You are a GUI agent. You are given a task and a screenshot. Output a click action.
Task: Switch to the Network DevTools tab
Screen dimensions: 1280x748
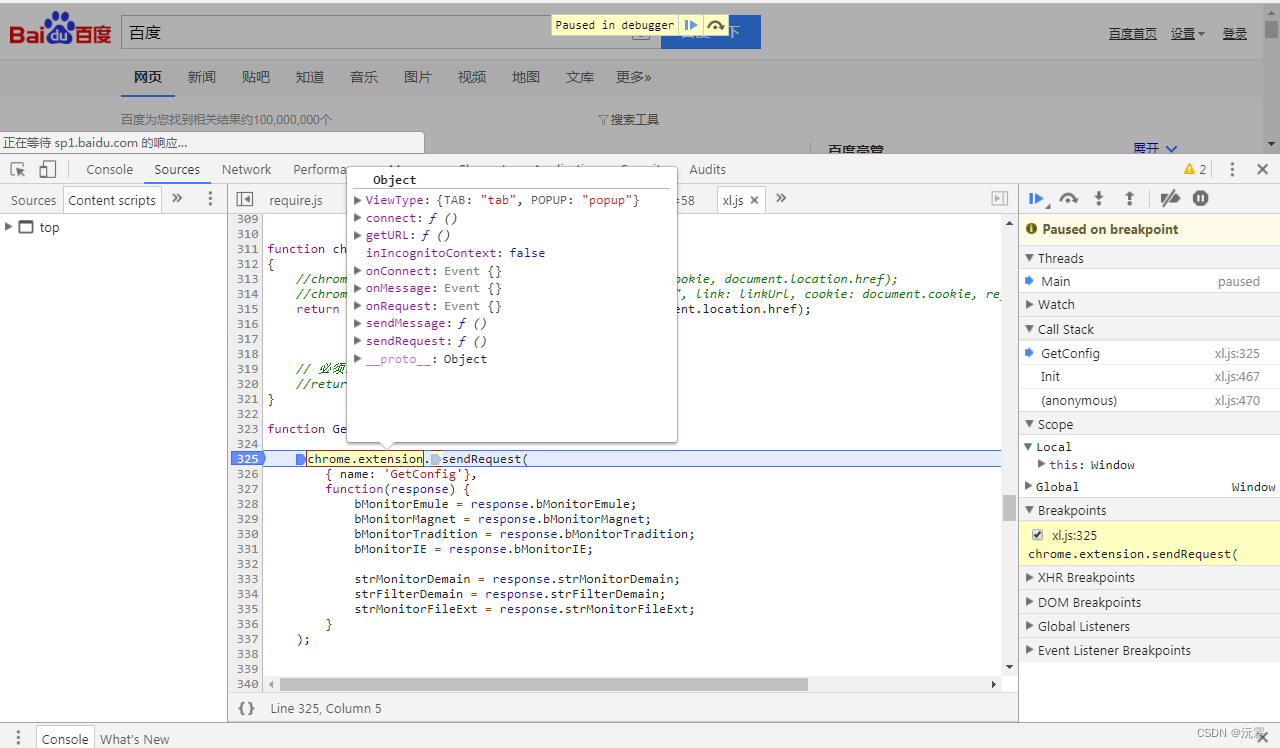click(x=246, y=170)
